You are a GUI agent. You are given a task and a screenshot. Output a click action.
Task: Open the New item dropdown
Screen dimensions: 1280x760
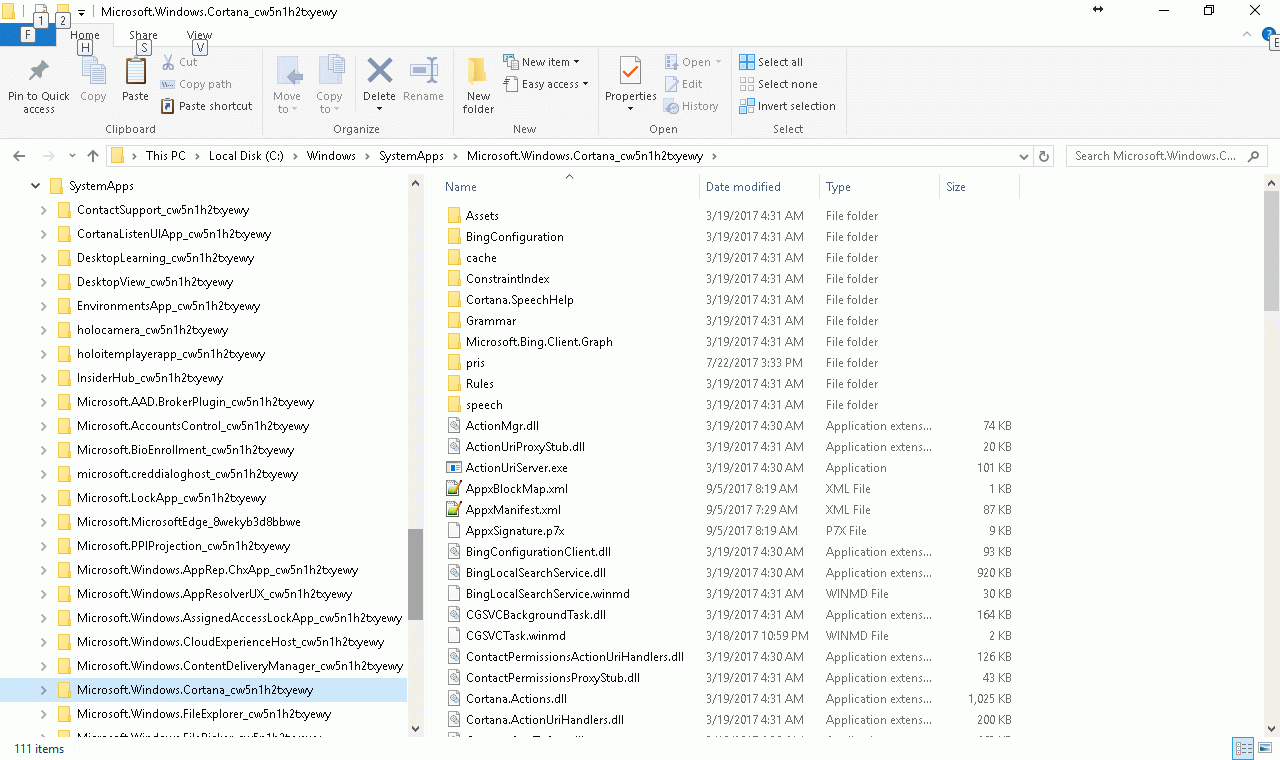coord(541,62)
